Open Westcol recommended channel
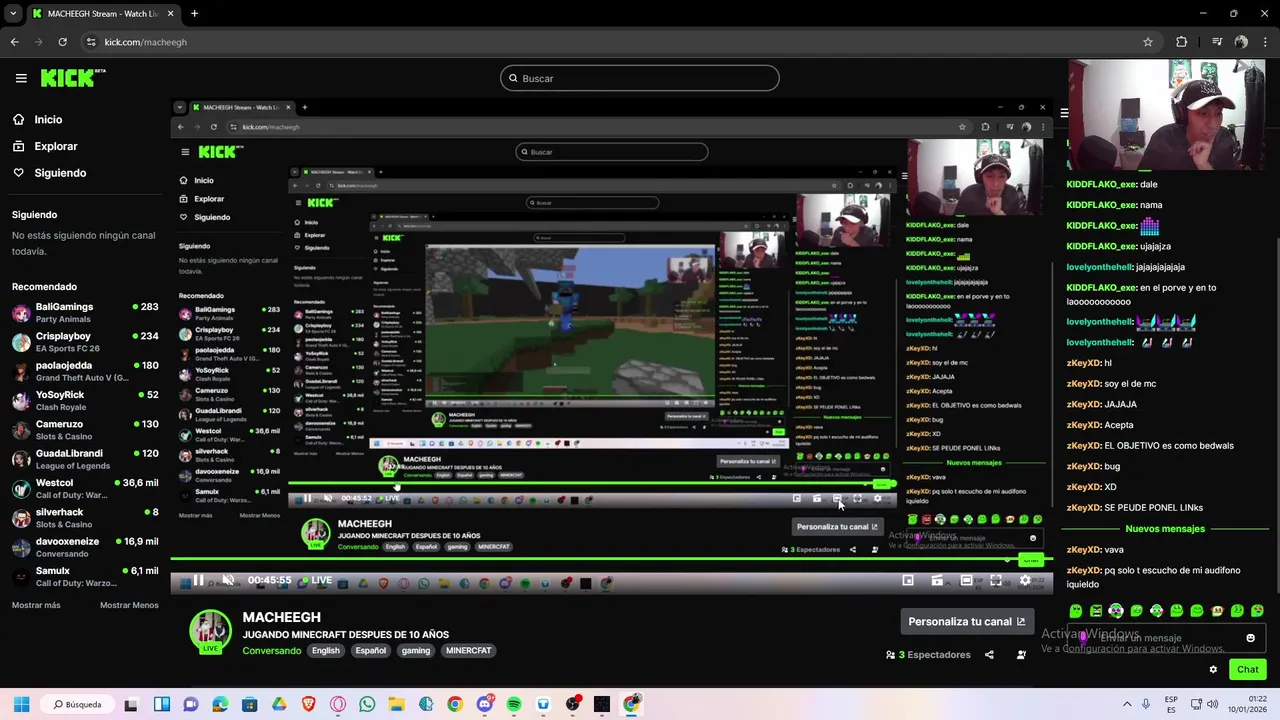 pyautogui.click(x=85, y=488)
